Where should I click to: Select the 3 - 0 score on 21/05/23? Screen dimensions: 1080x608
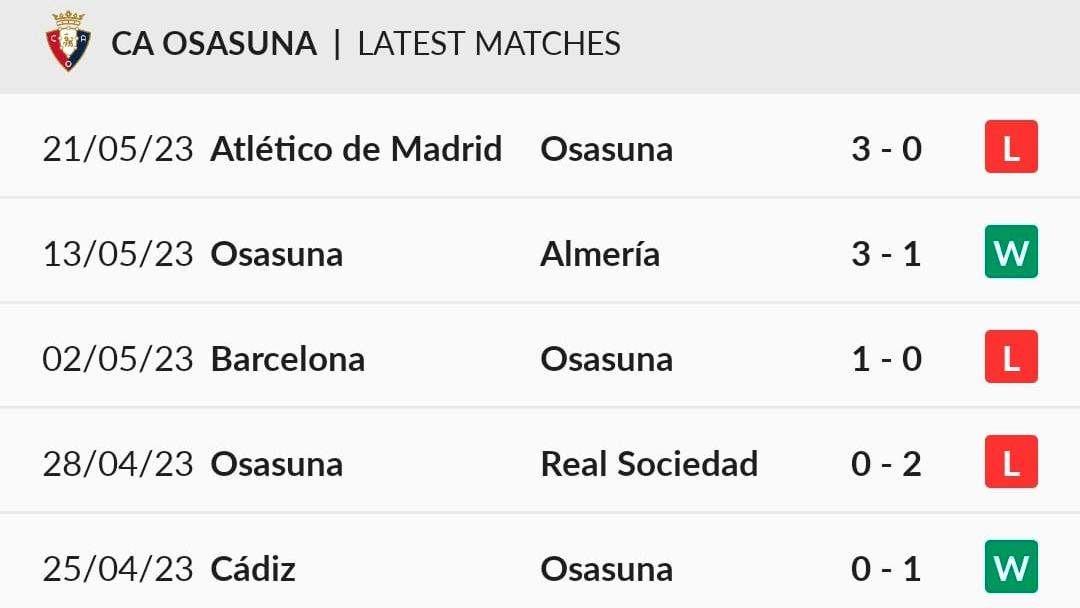(x=886, y=149)
